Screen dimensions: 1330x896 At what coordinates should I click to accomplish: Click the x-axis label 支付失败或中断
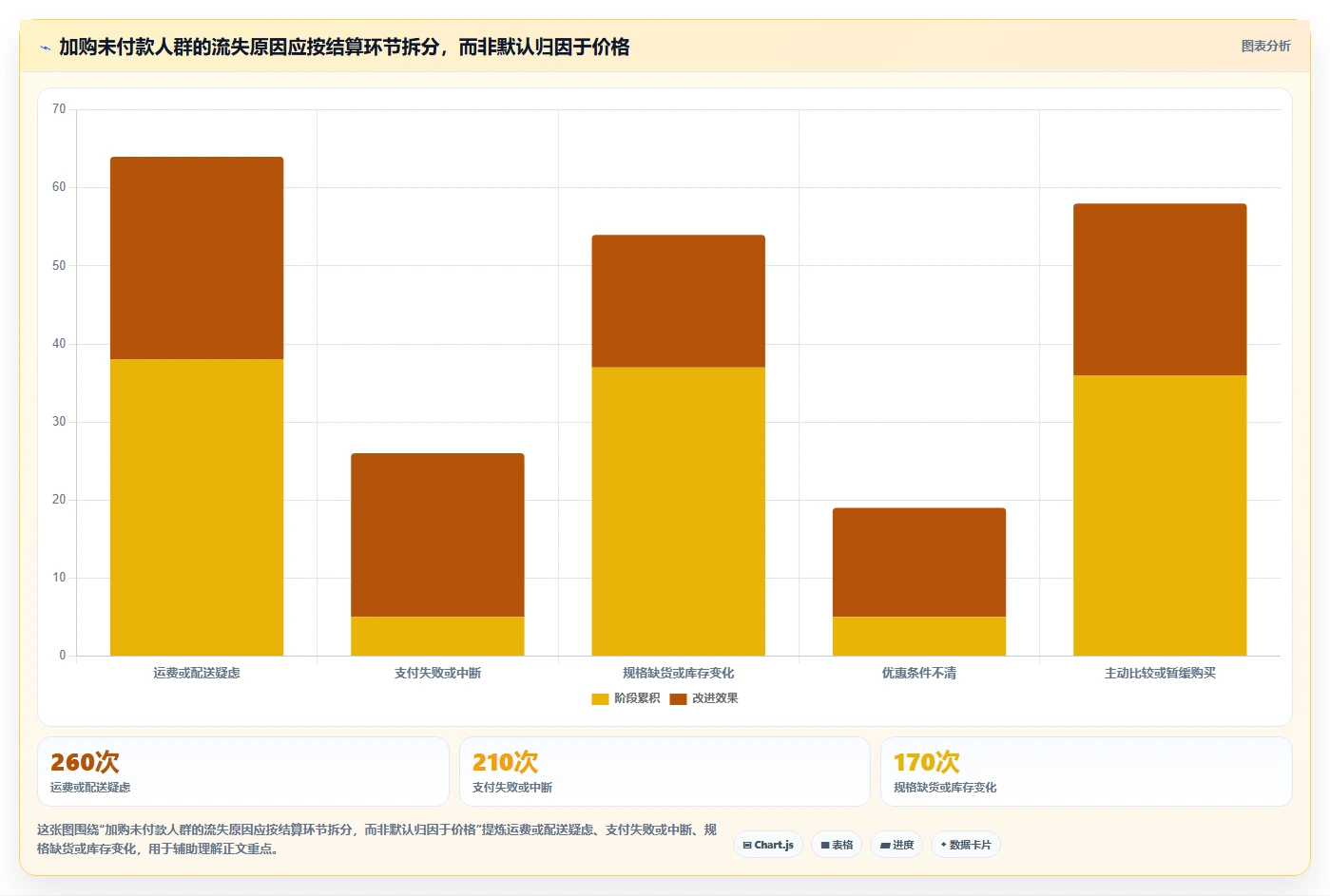click(437, 673)
